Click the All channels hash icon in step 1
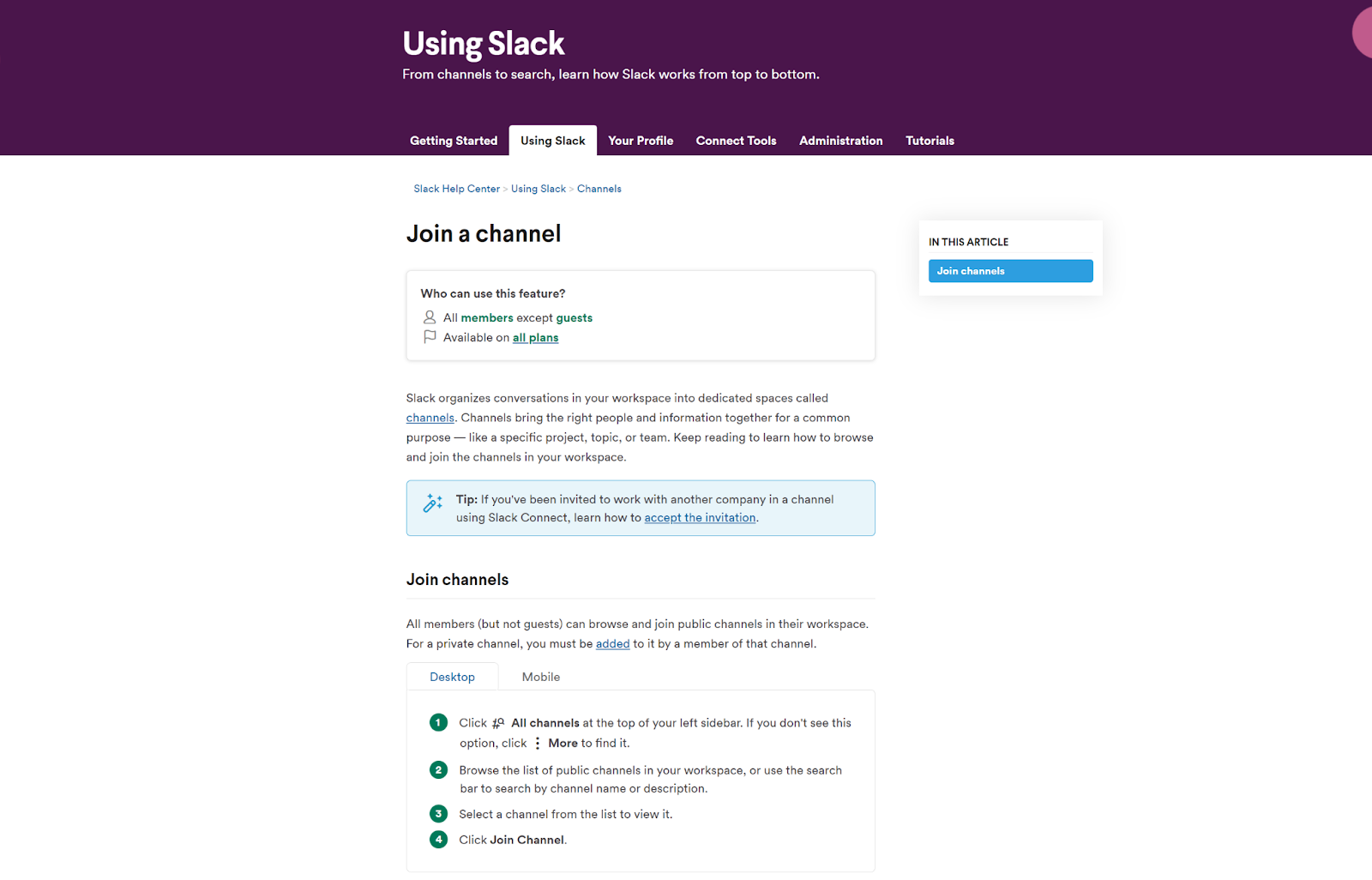The width and height of the screenshot is (1372, 880). (497, 722)
